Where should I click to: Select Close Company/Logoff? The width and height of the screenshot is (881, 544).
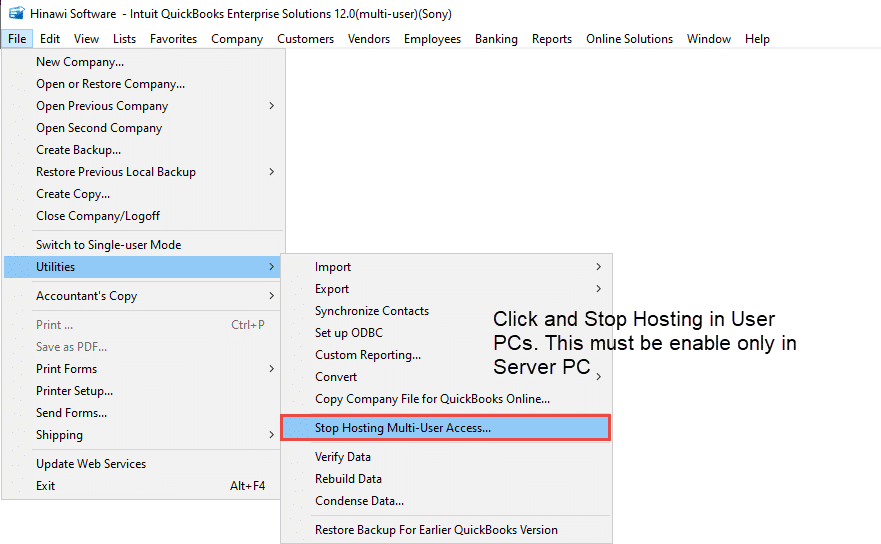[x=143, y=215]
